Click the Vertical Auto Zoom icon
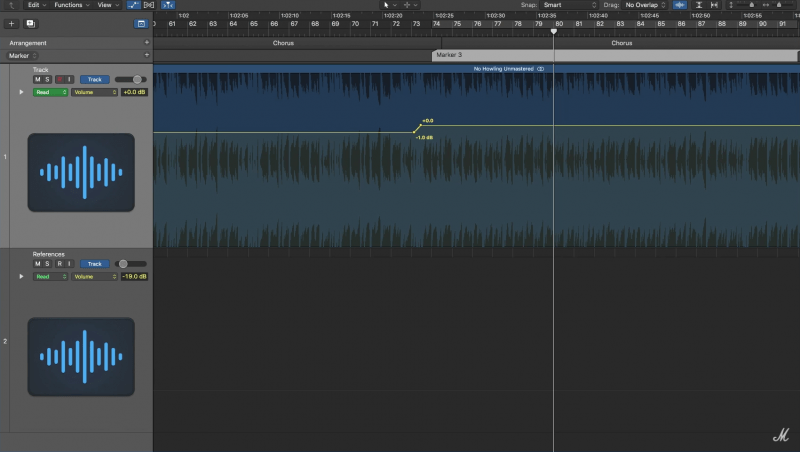 click(699, 5)
